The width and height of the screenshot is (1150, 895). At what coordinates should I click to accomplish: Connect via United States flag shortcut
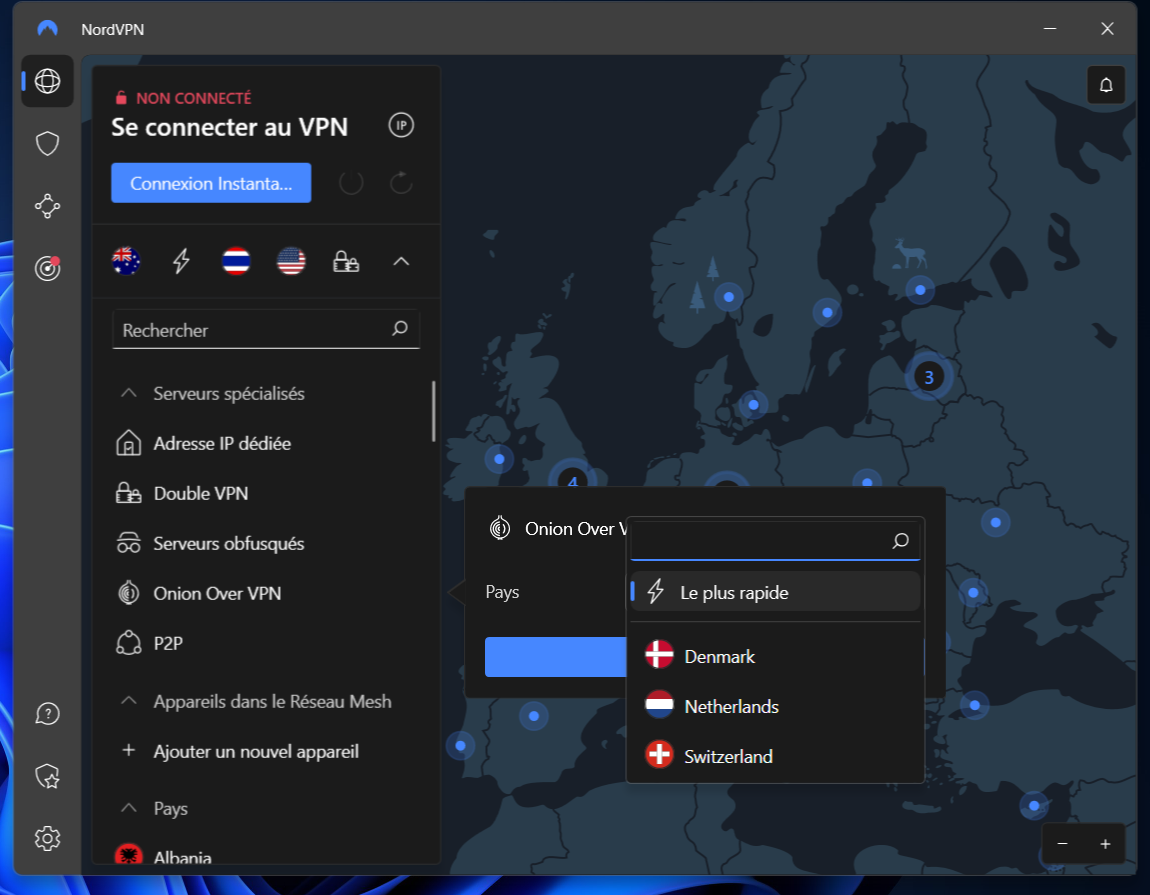pyautogui.click(x=291, y=261)
